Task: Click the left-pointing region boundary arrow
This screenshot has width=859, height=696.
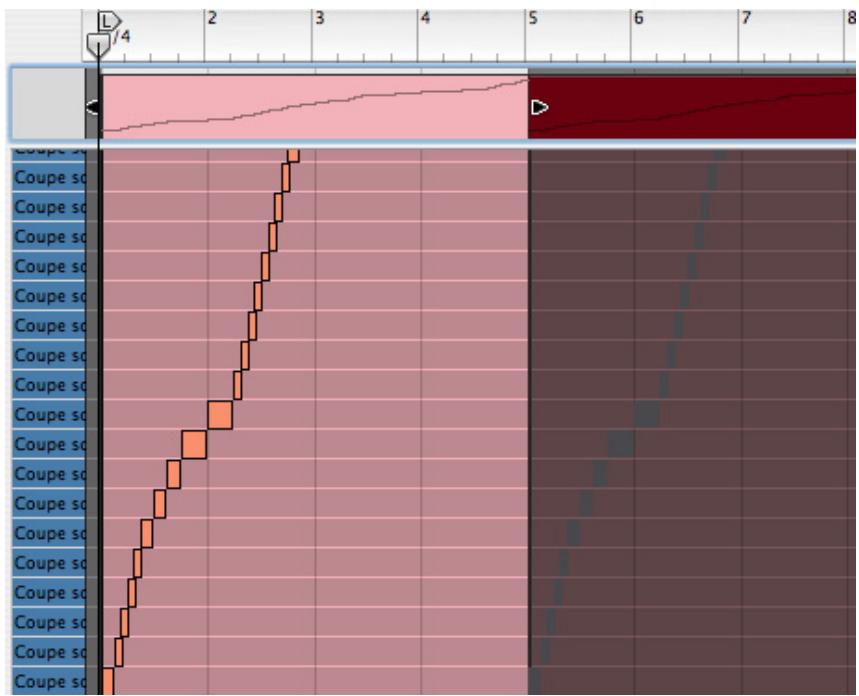Action: coord(90,105)
